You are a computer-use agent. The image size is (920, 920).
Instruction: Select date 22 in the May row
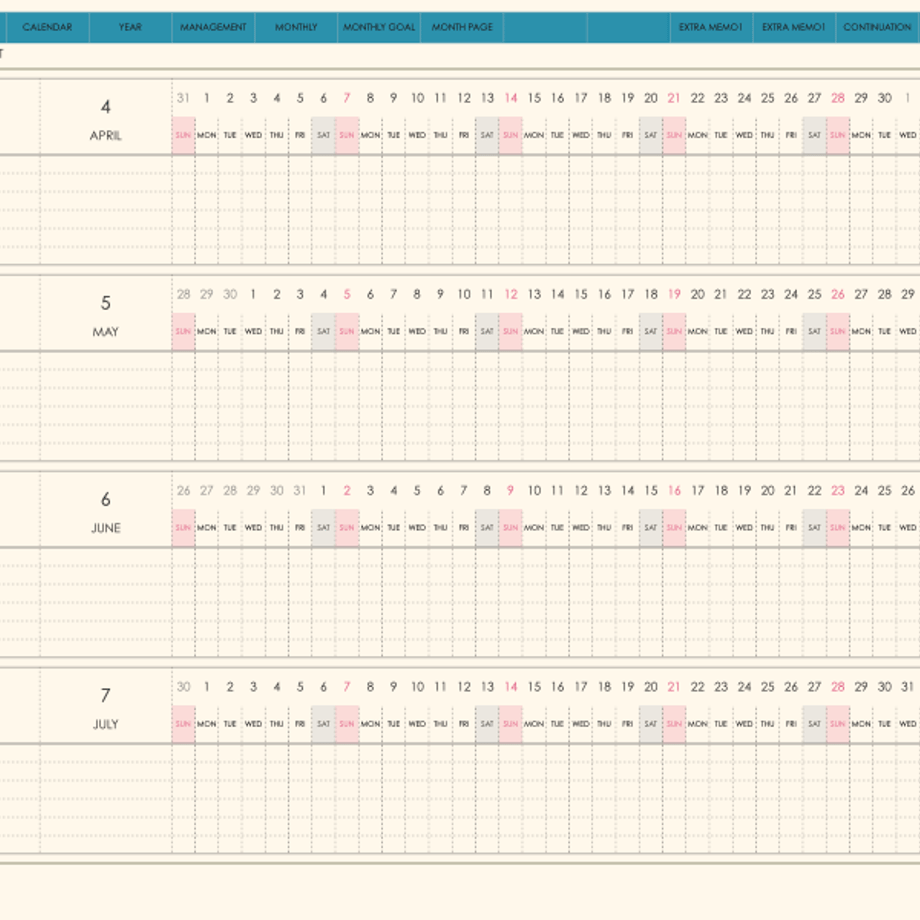coord(744,295)
